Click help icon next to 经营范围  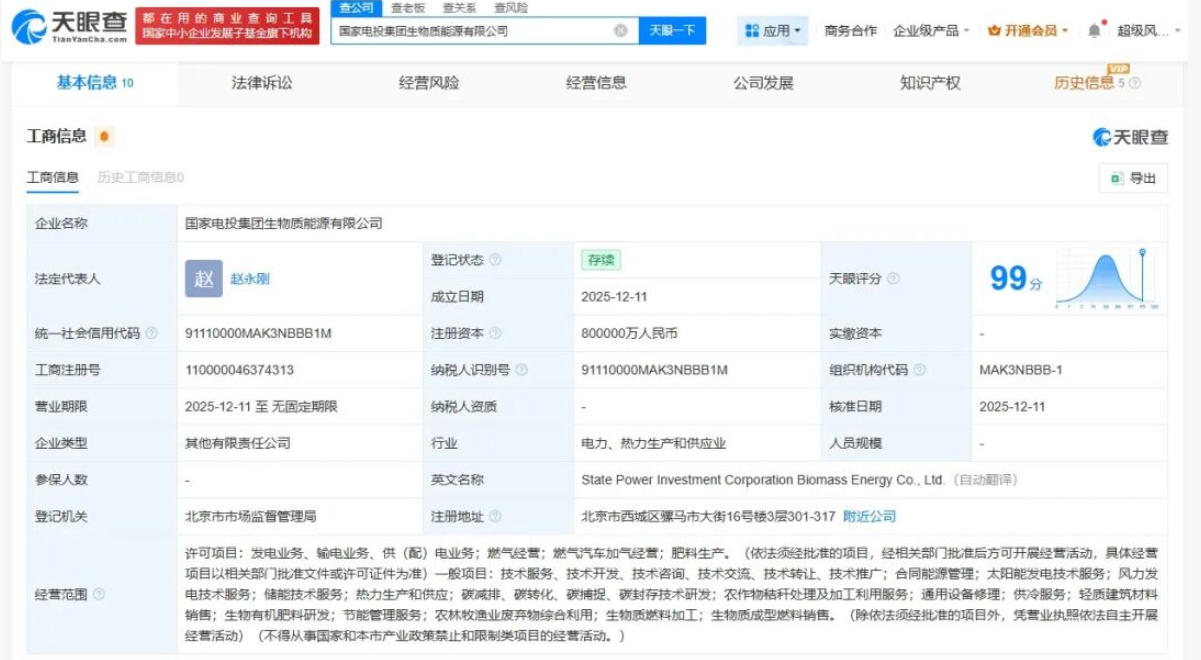click(99, 595)
